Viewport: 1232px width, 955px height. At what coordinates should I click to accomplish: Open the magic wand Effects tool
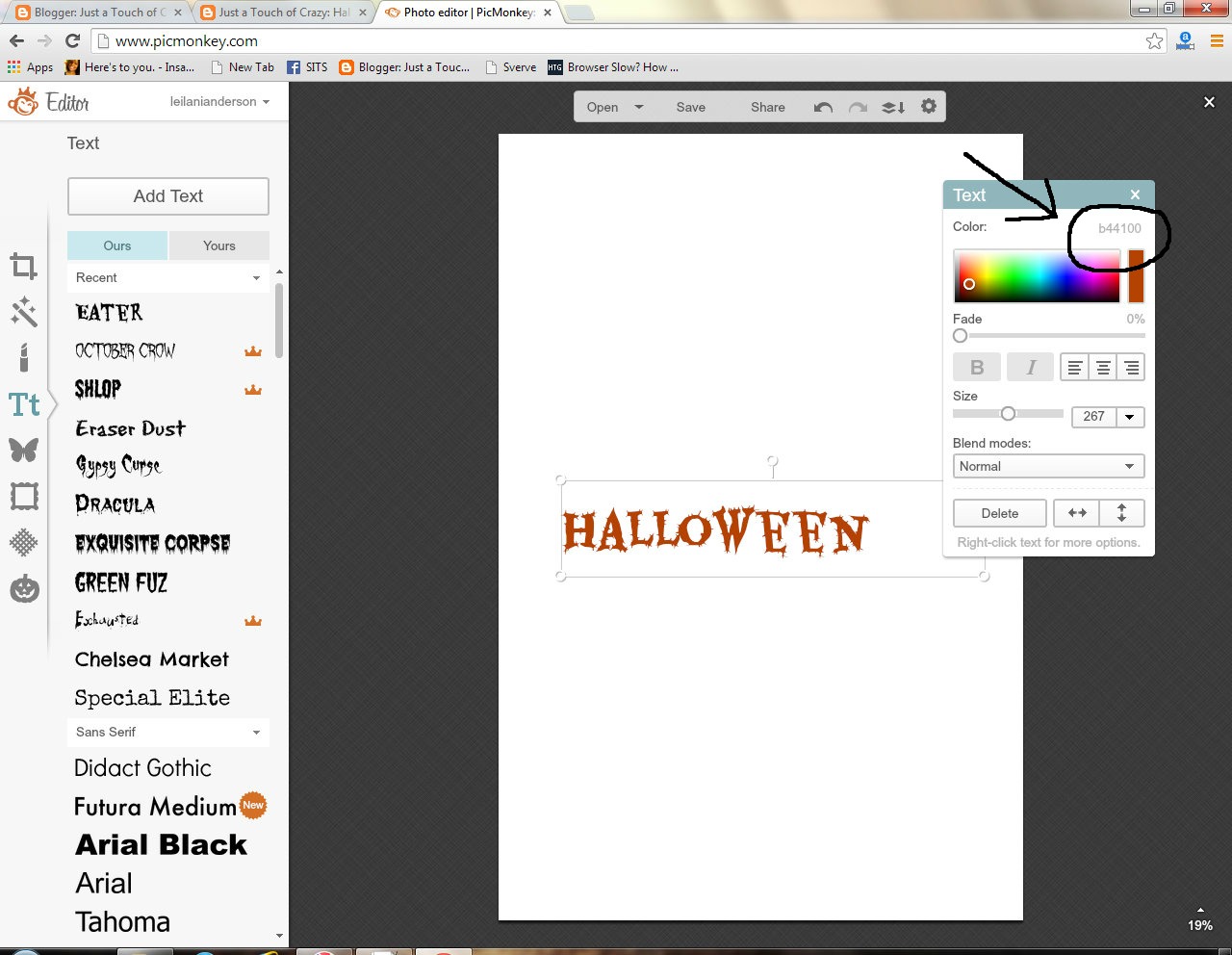point(24,311)
